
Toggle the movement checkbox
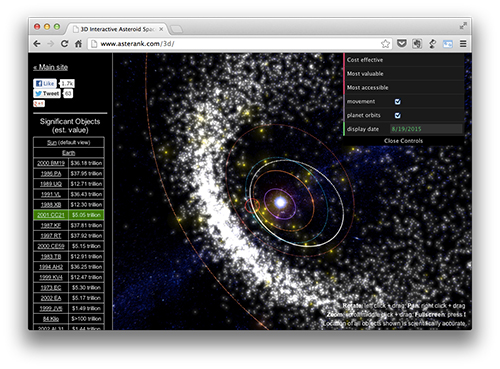(x=397, y=102)
